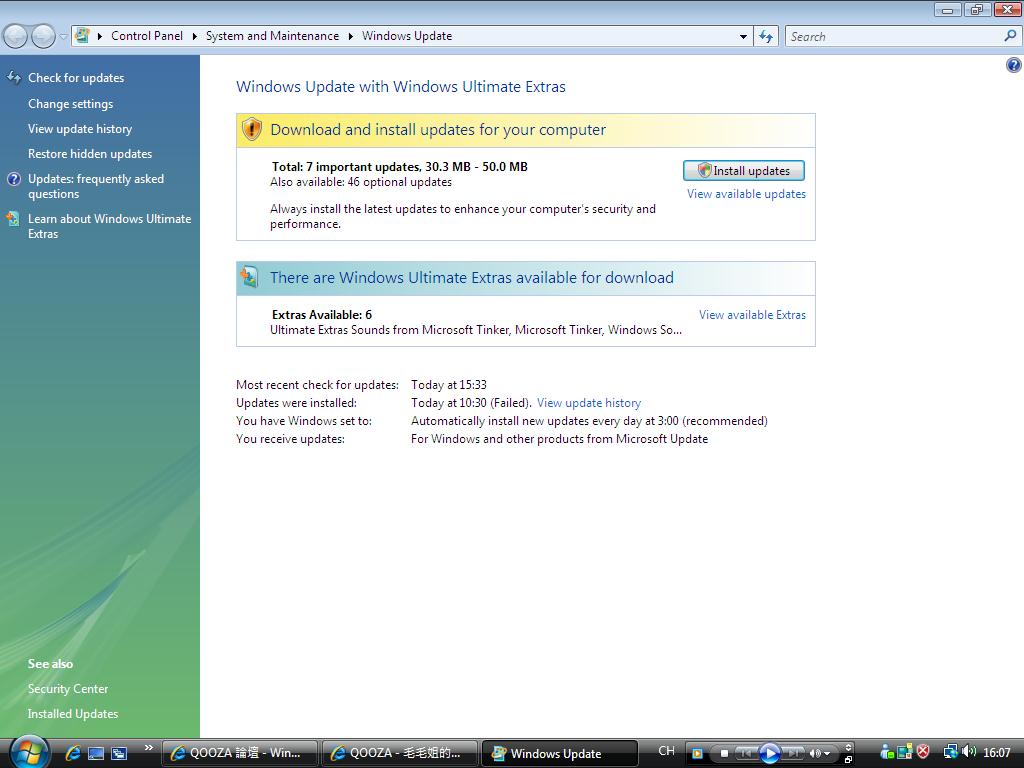Click the Install updates button

743,170
